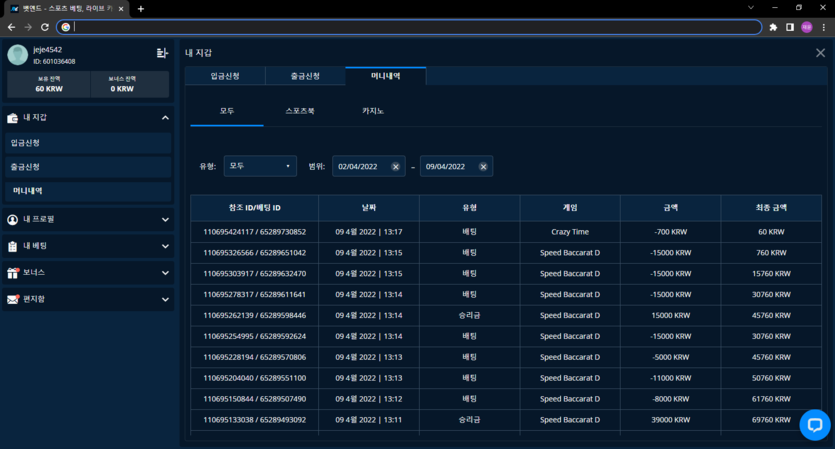Go forward in browser history
The height and width of the screenshot is (449, 835).
pos(28,27)
